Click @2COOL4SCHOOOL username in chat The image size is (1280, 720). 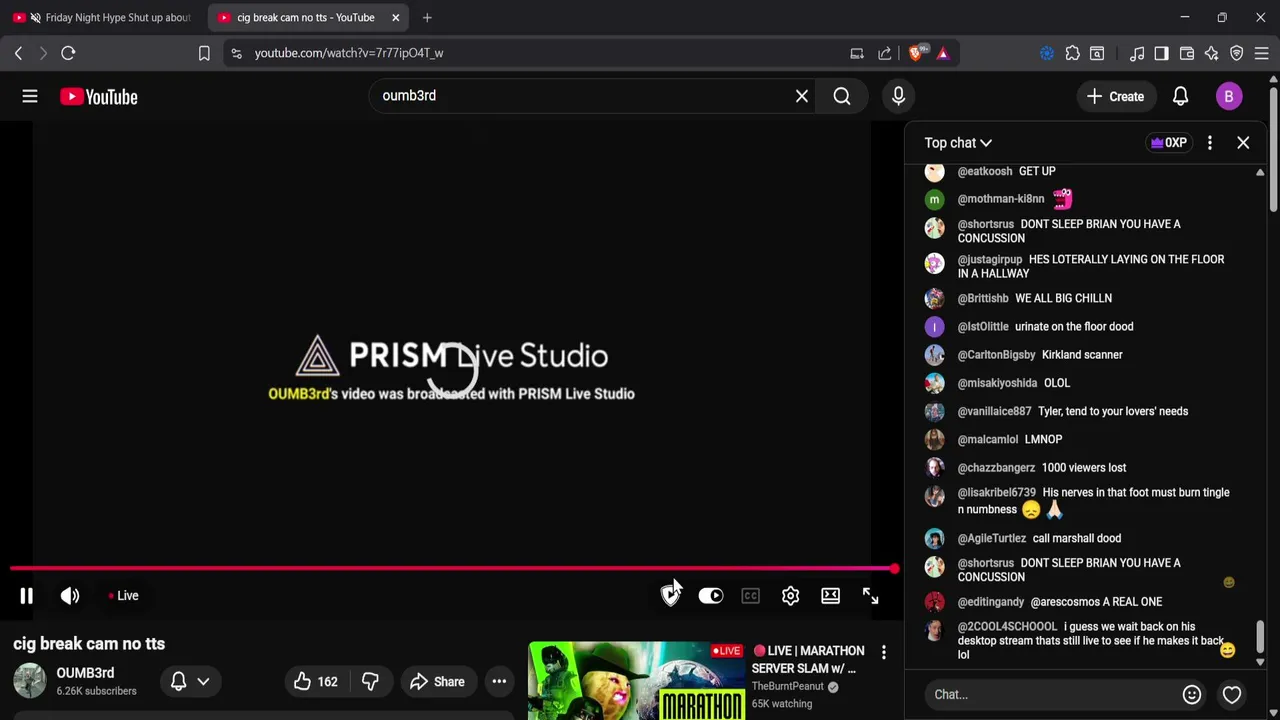(1007, 627)
